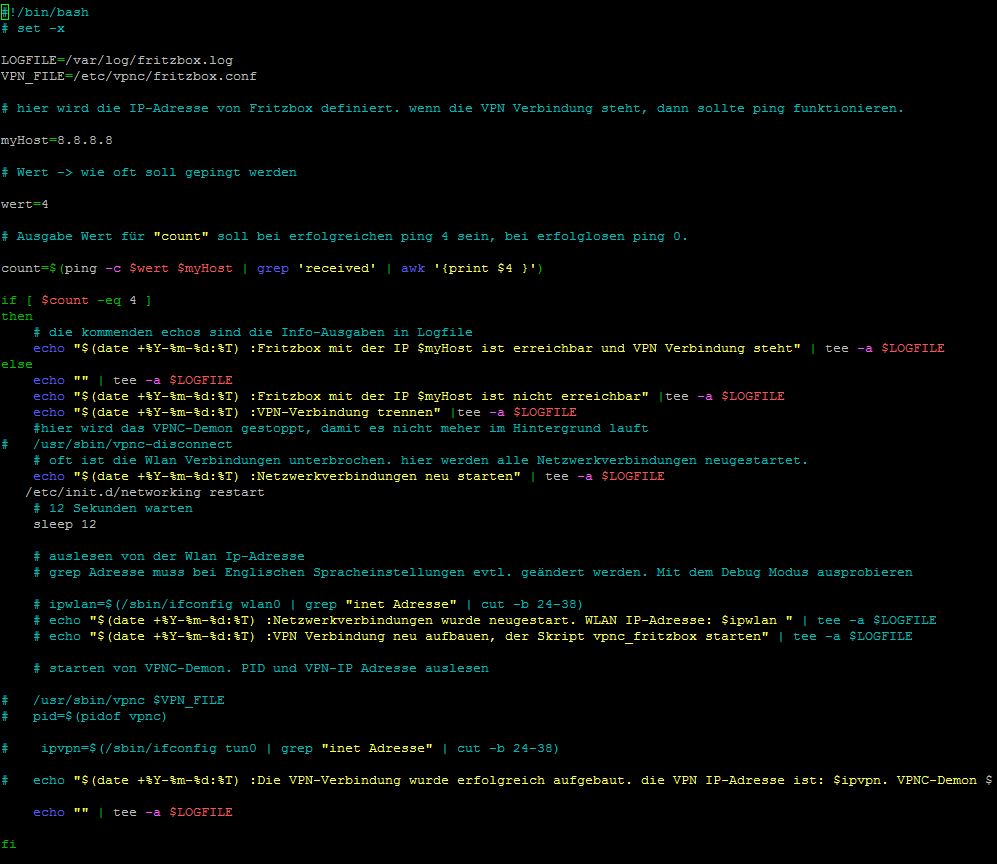Click the comment 'starten von VPNC-Demon'
Image resolution: width=997 pixels, height=864 pixels.
click(261, 668)
